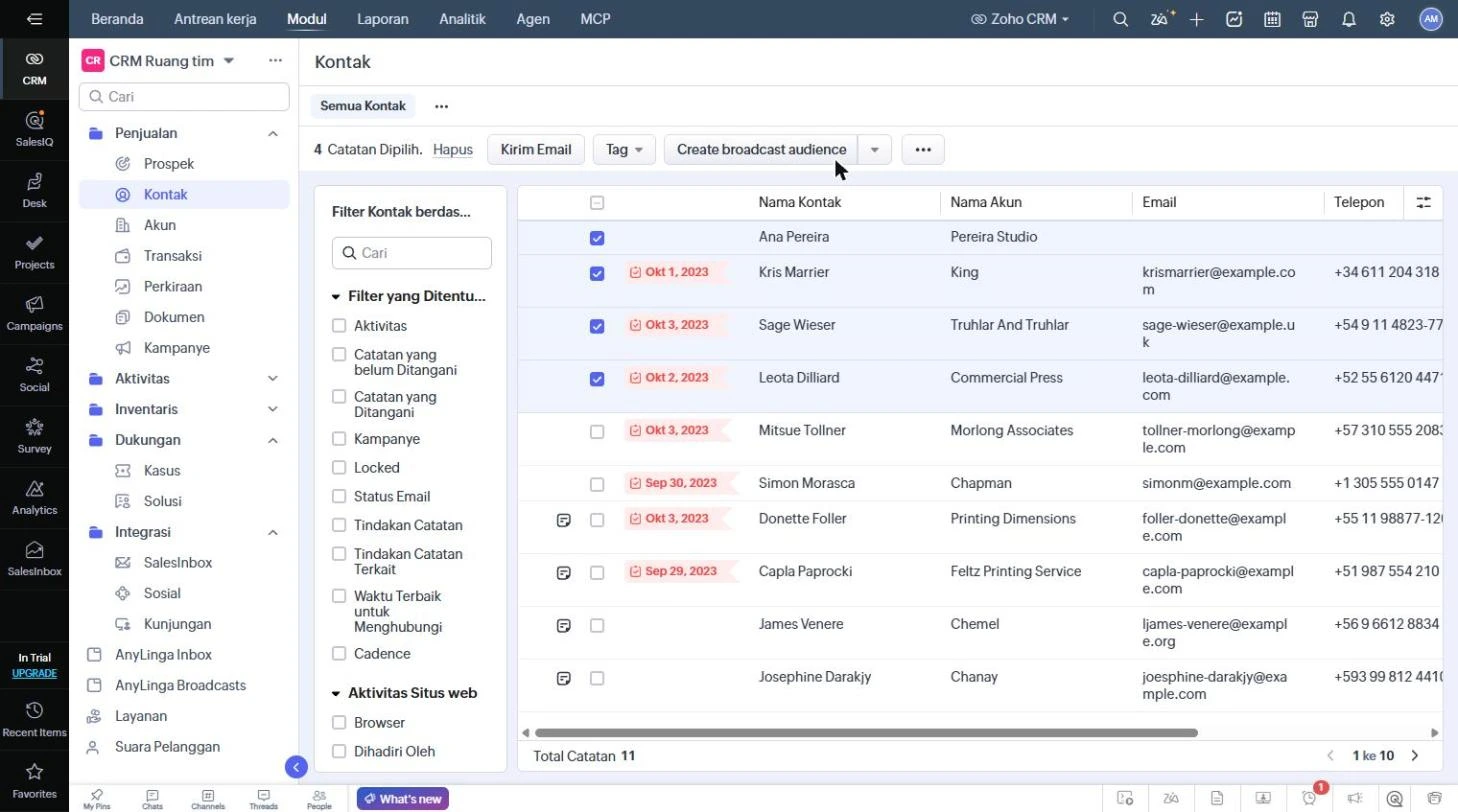This screenshot has width=1458, height=812.
Task: Select the Simon Morasca row checkbox
Action: (x=597, y=484)
